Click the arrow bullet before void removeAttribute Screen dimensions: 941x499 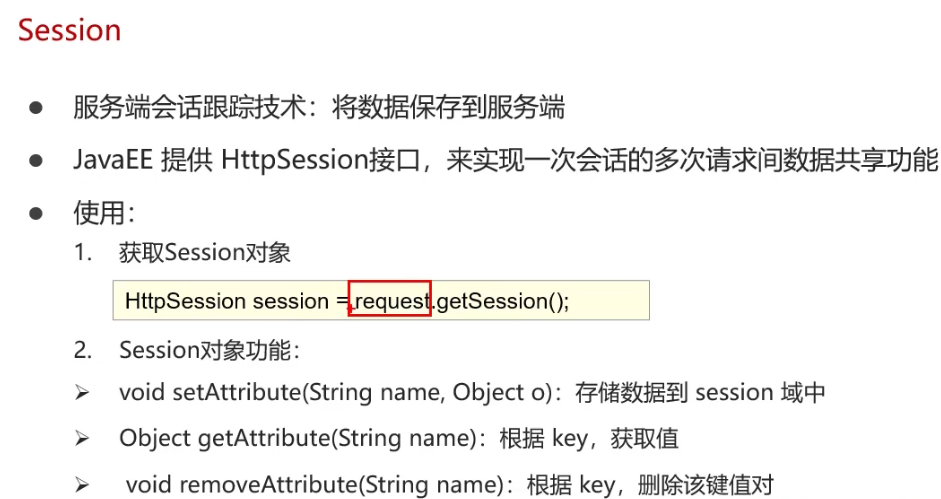point(82,485)
